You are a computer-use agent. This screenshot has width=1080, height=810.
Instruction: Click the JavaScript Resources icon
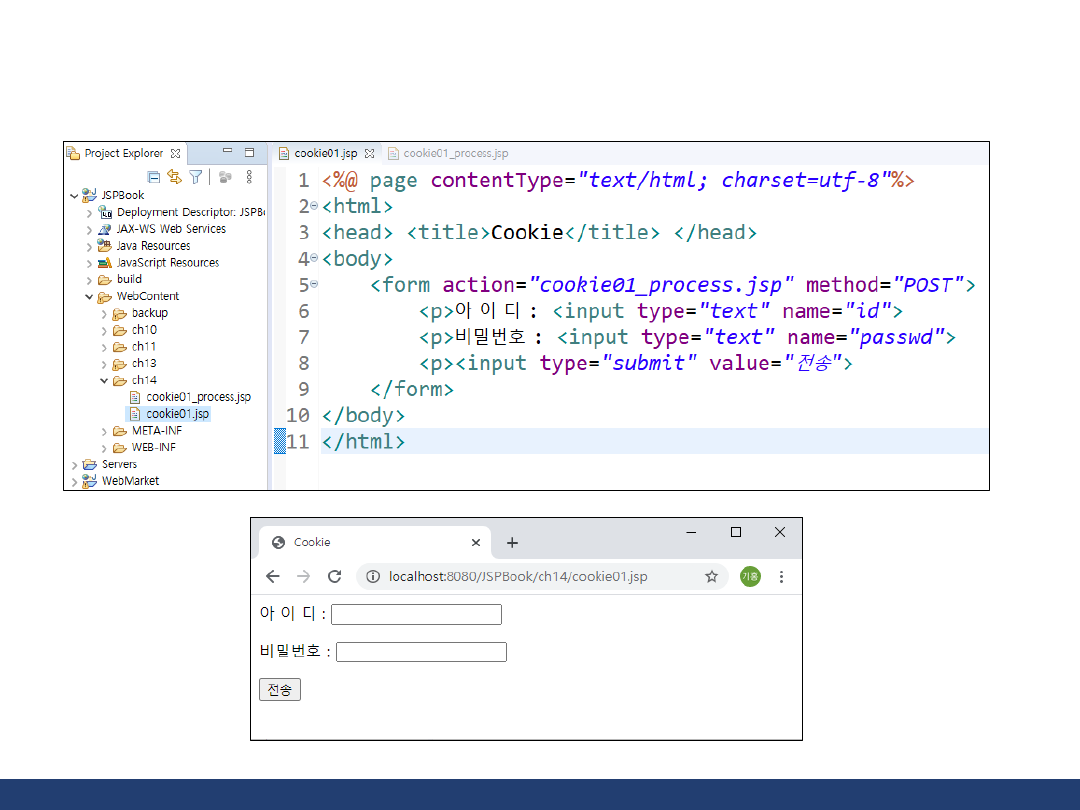[105, 262]
